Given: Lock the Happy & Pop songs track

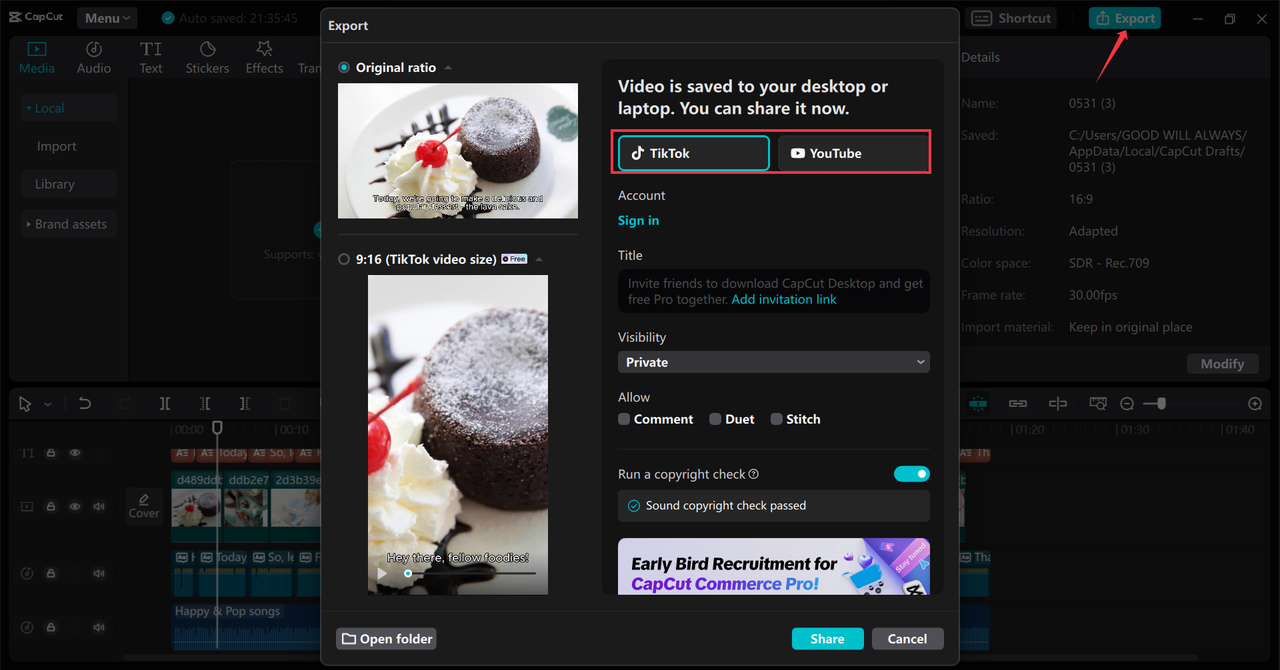Looking at the screenshot, I should [x=51, y=628].
